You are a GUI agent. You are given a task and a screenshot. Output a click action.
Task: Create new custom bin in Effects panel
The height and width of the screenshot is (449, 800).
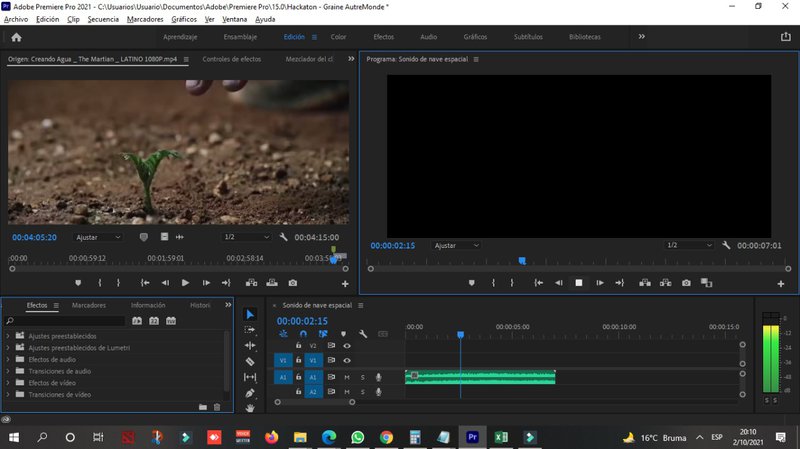click(x=203, y=407)
